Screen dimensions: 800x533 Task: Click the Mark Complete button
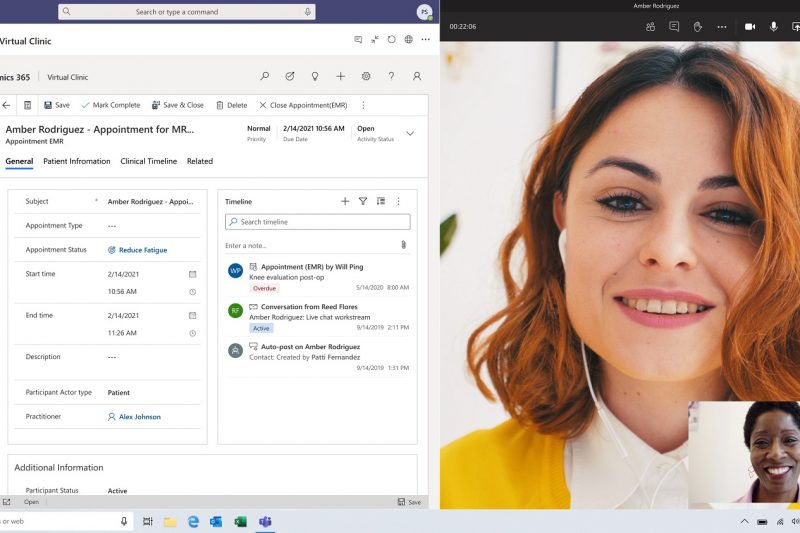(x=111, y=105)
